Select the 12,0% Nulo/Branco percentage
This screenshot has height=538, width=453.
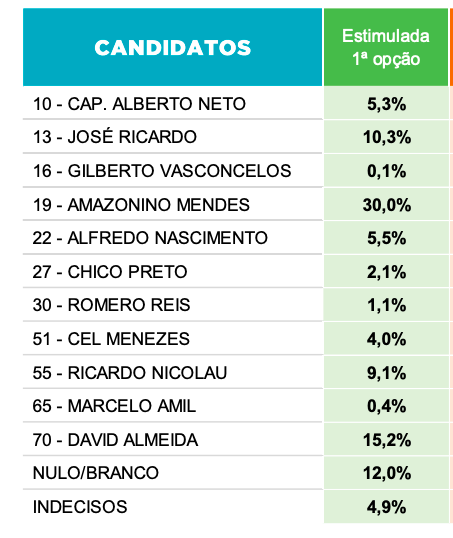point(386,473)
